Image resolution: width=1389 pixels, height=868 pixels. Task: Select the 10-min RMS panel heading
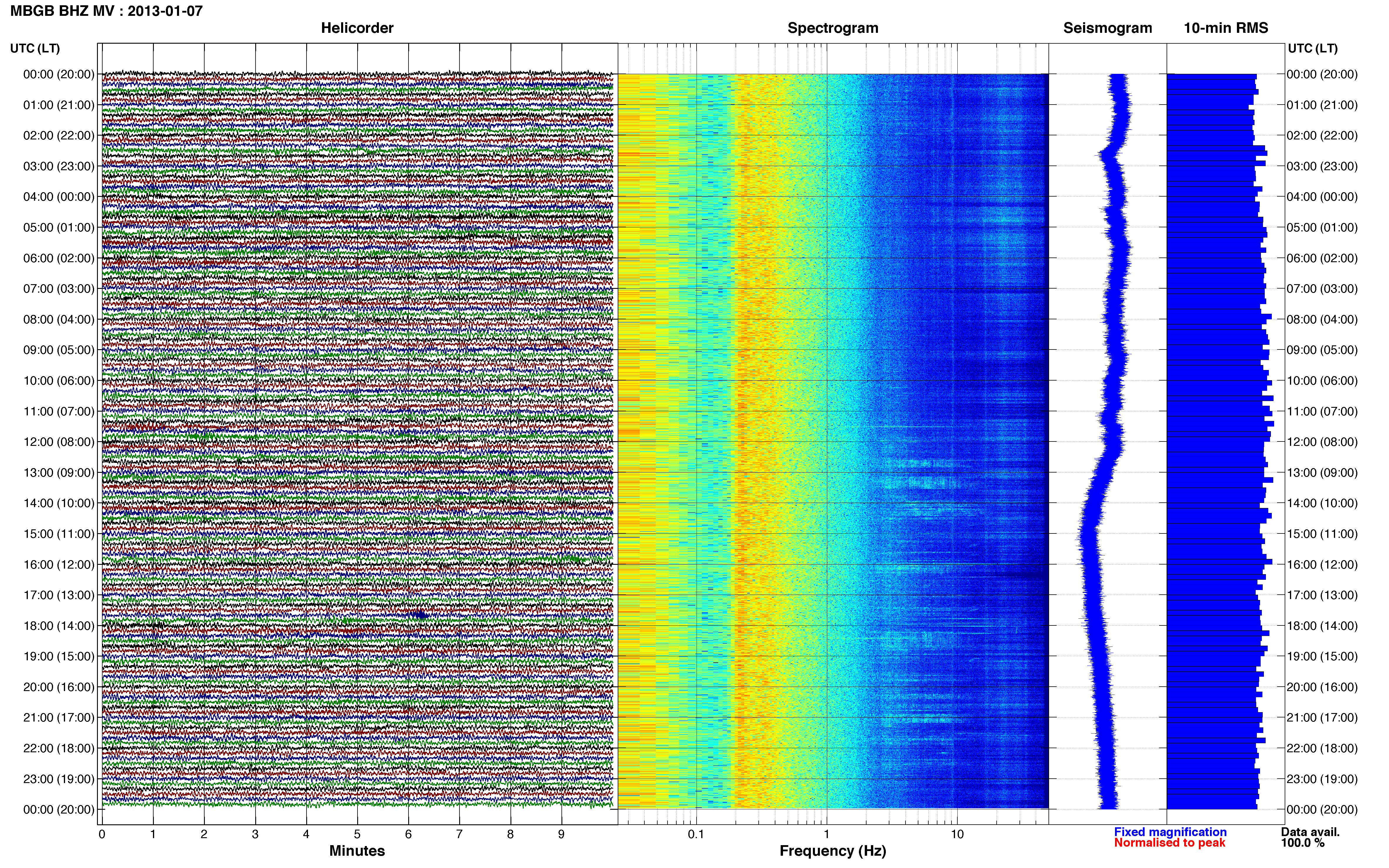[1226, 28]
